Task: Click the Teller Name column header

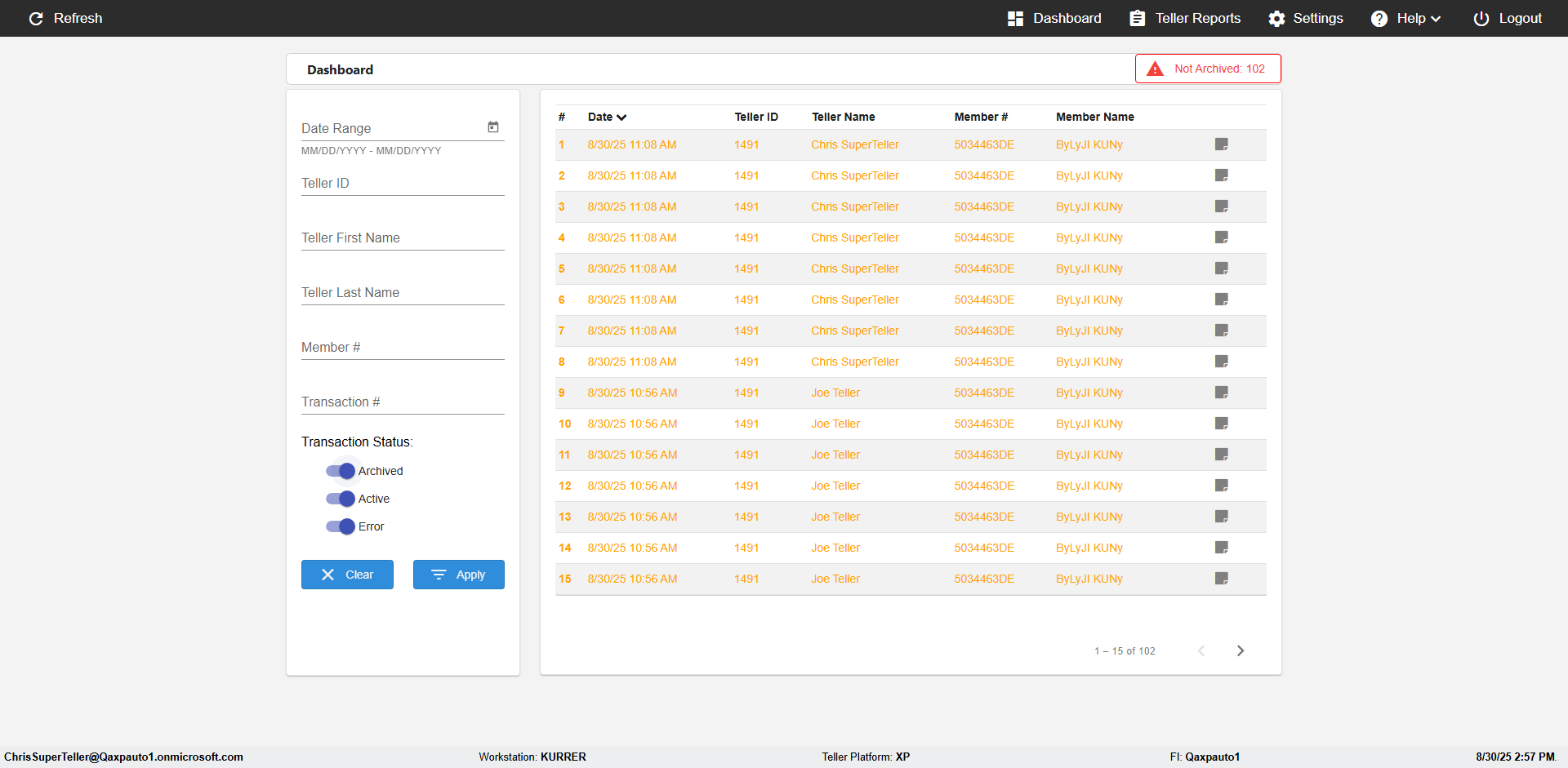Action: point(843,117)
